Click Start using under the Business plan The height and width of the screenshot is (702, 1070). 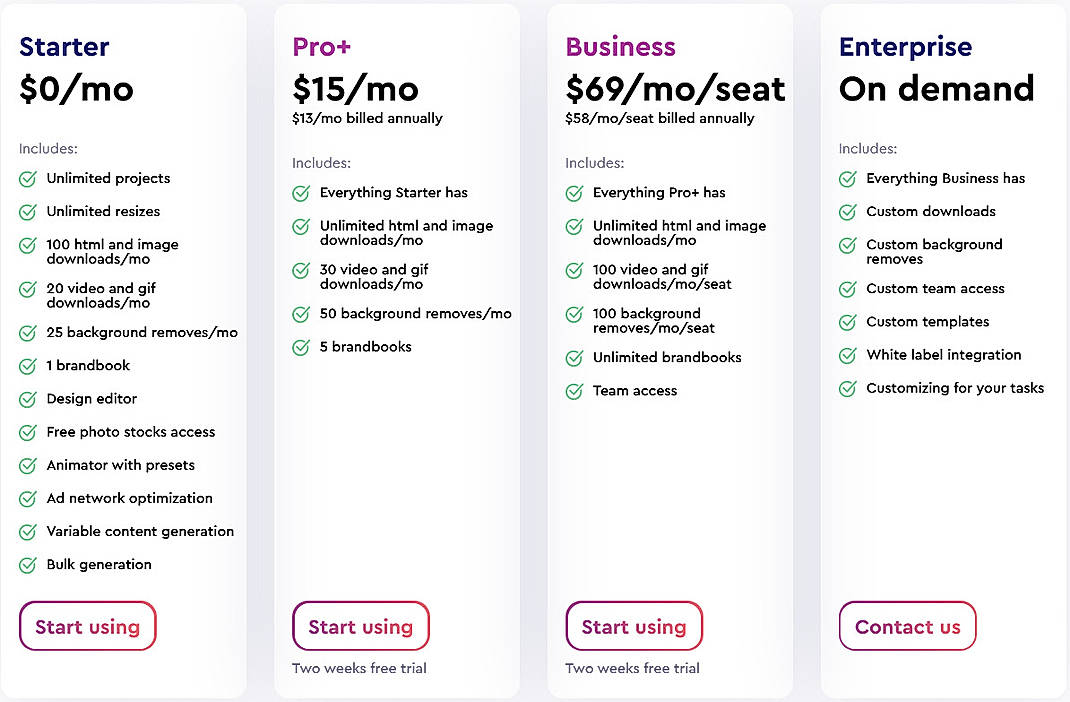pyautogui.click(x=634, y=626)
